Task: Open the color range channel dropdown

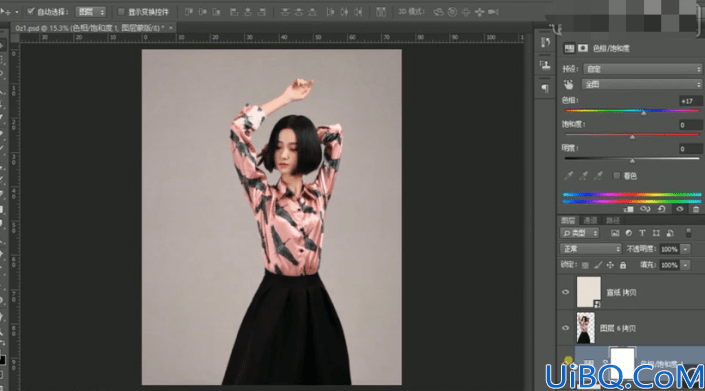Action: click(x=643, y=84)
